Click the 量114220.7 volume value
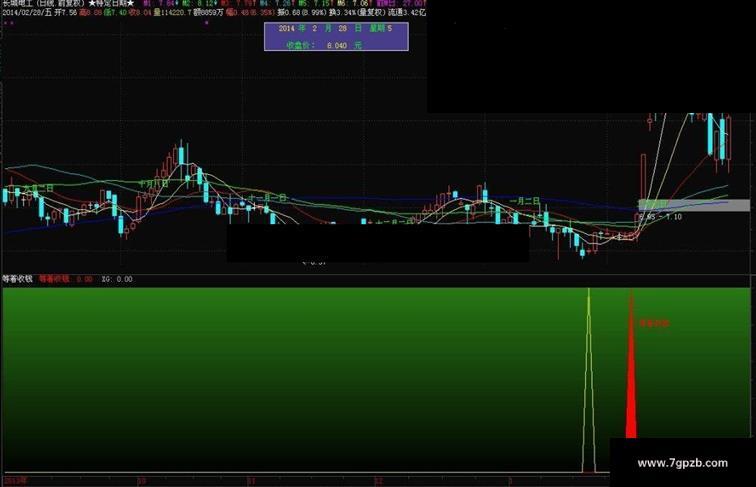 click(173, 13)
